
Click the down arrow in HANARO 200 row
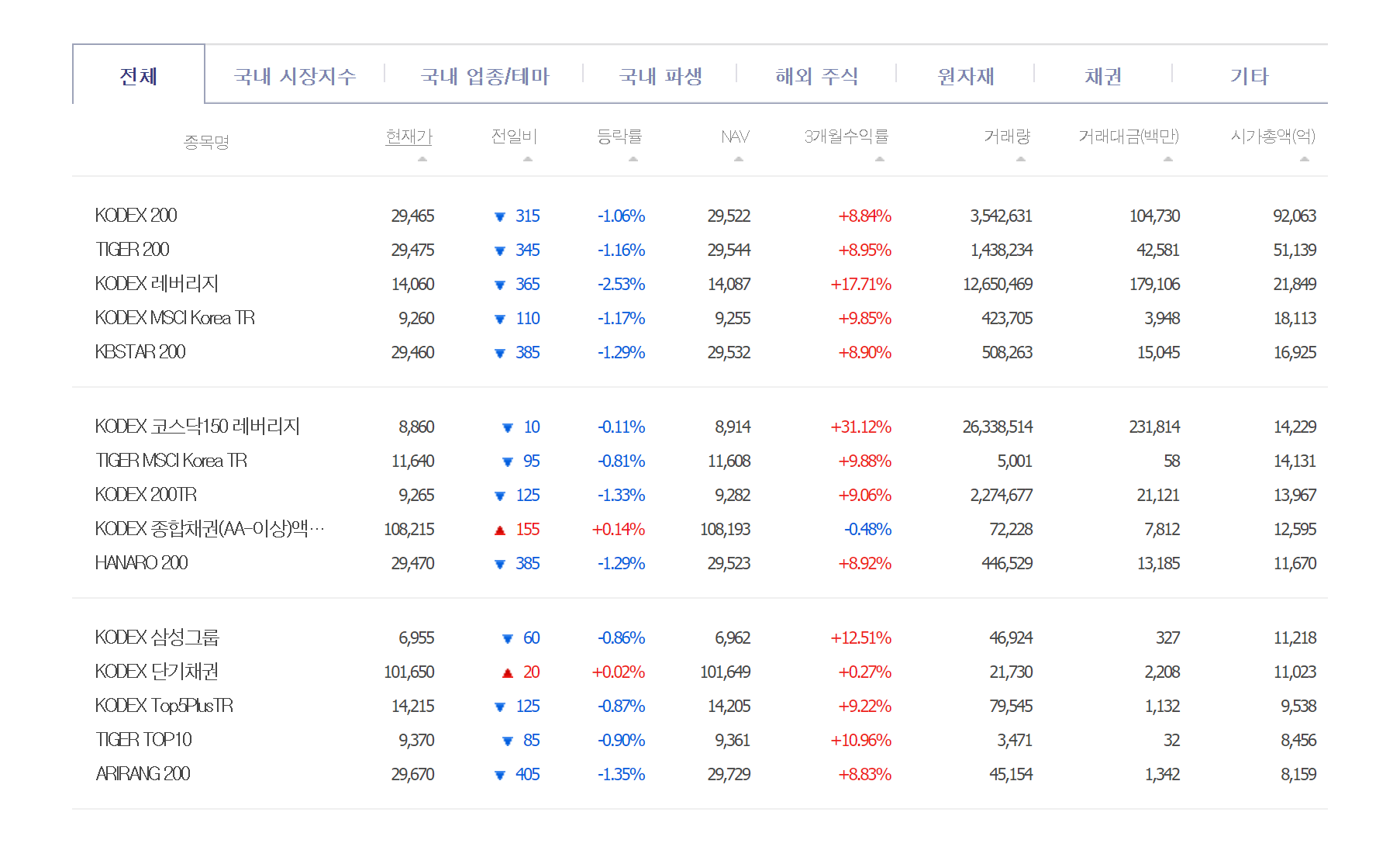pos(500,564)
